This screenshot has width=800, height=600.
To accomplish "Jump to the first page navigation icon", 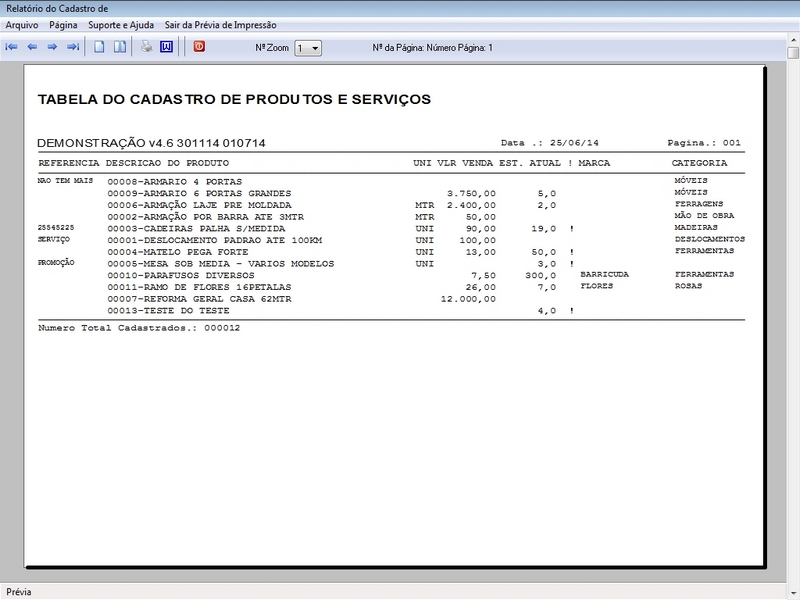I will point(12,44).
